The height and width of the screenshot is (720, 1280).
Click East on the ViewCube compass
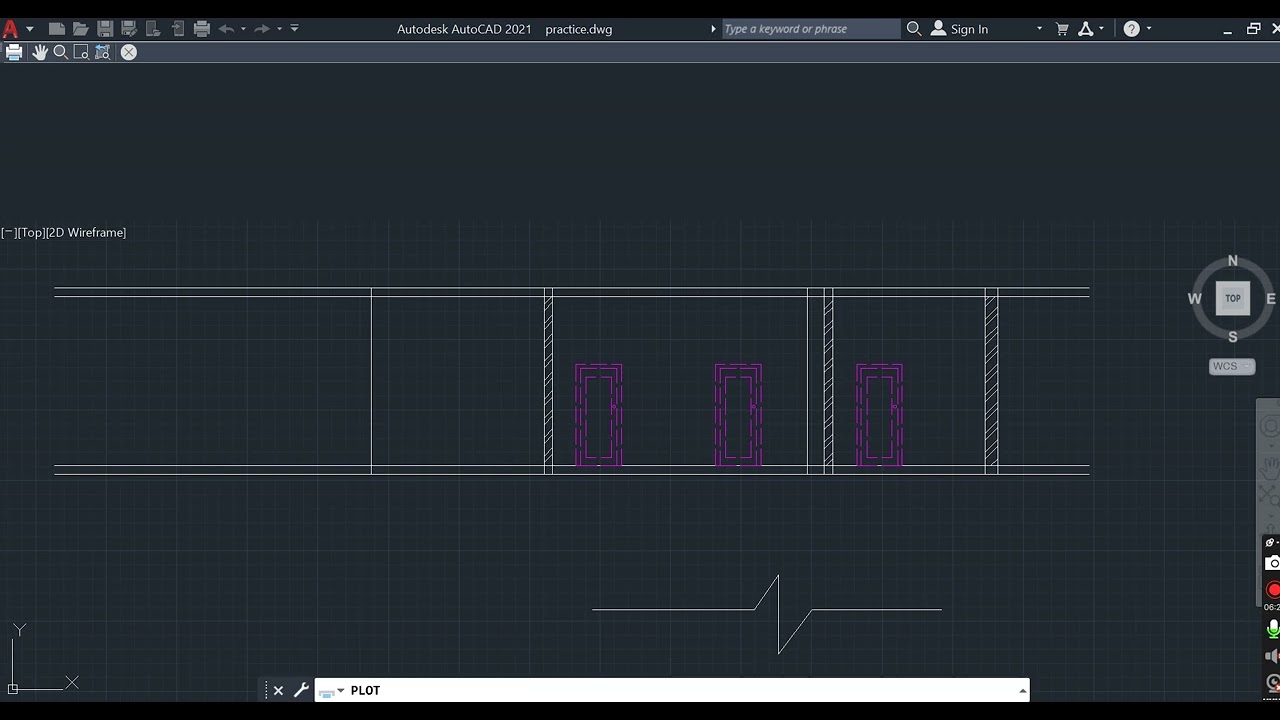tap(1271, 299)
